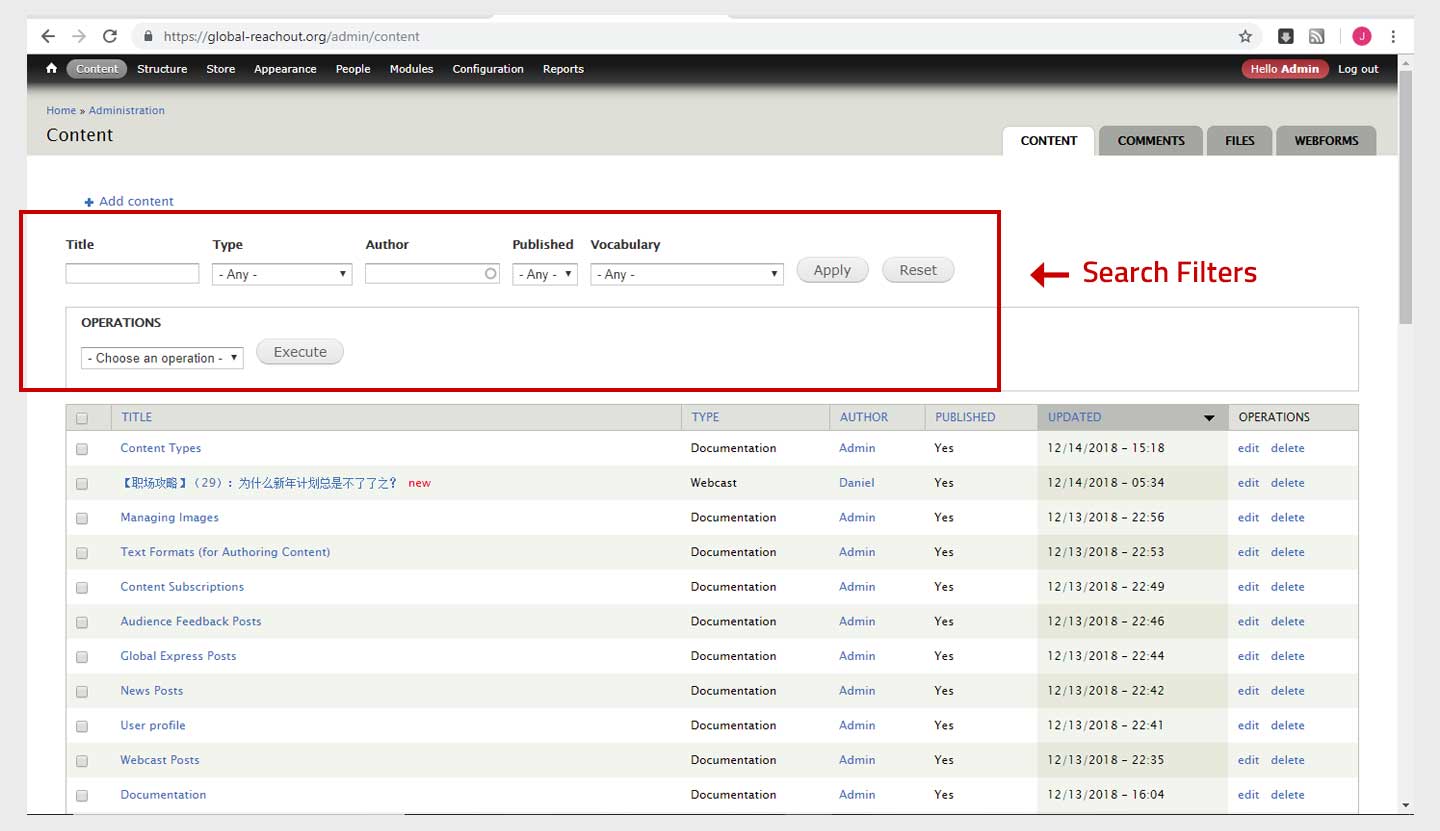Open the Content menu in admin toolbar
This screenshot has width=1440, height=831.
97,69
